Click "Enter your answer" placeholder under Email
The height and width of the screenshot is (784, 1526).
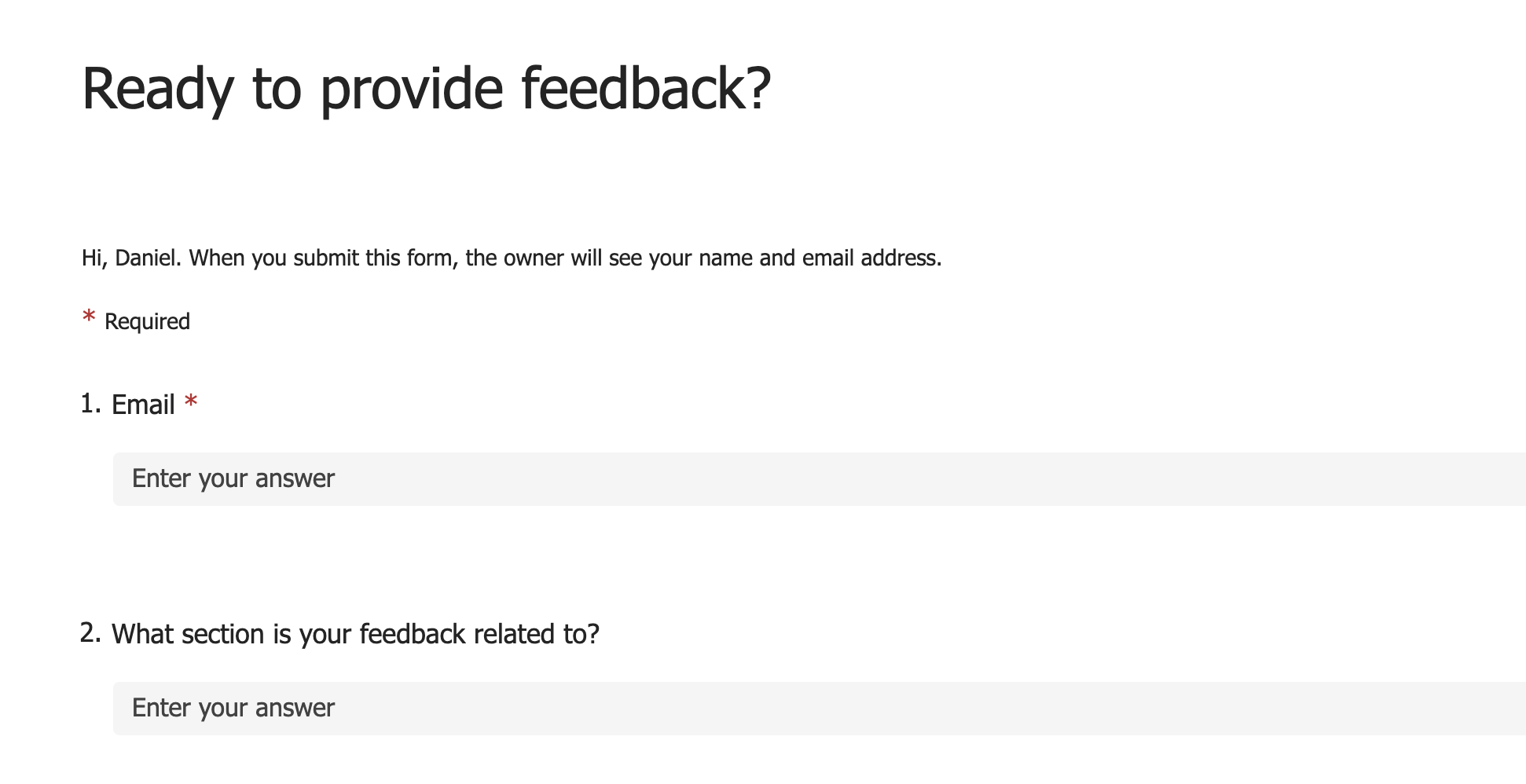click(x=233, y=478)
